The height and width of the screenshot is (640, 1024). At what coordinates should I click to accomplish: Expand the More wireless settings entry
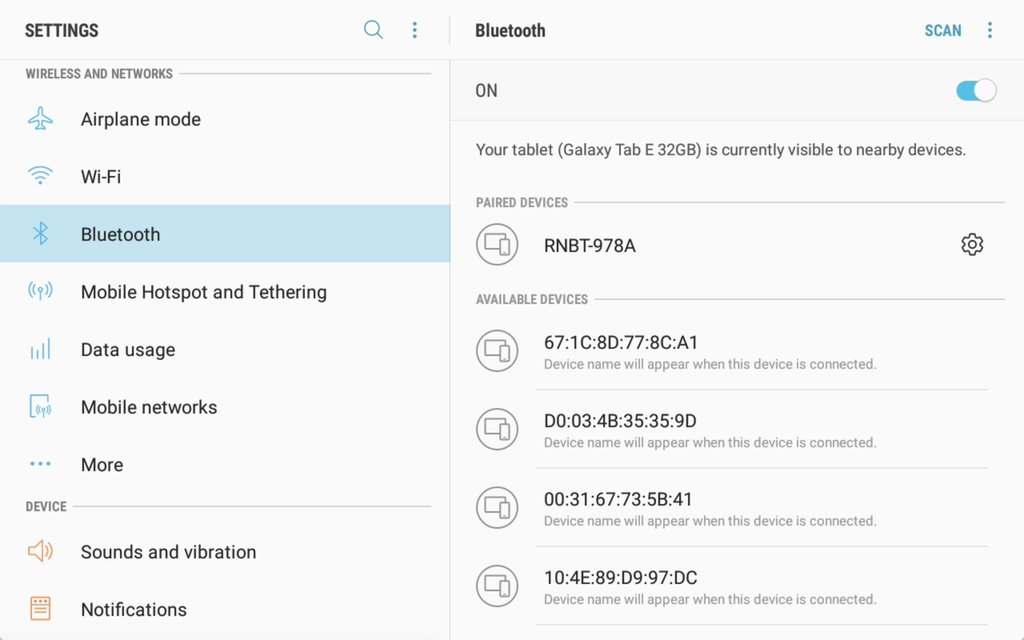click(102, 464)
